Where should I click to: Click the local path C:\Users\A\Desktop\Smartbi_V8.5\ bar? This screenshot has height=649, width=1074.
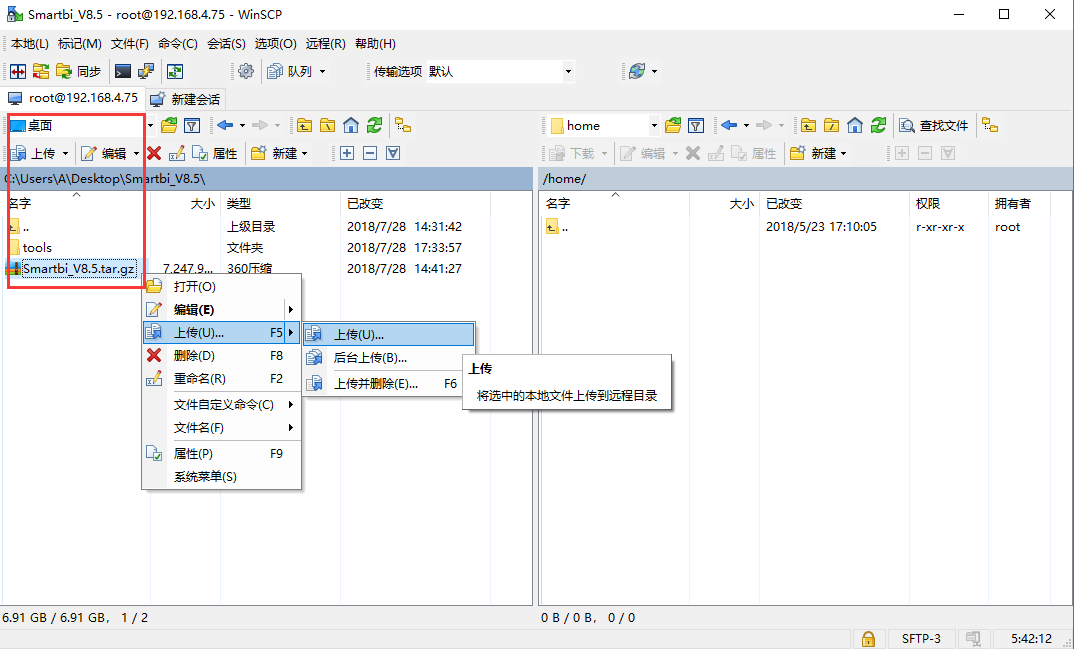coord(266,179)
